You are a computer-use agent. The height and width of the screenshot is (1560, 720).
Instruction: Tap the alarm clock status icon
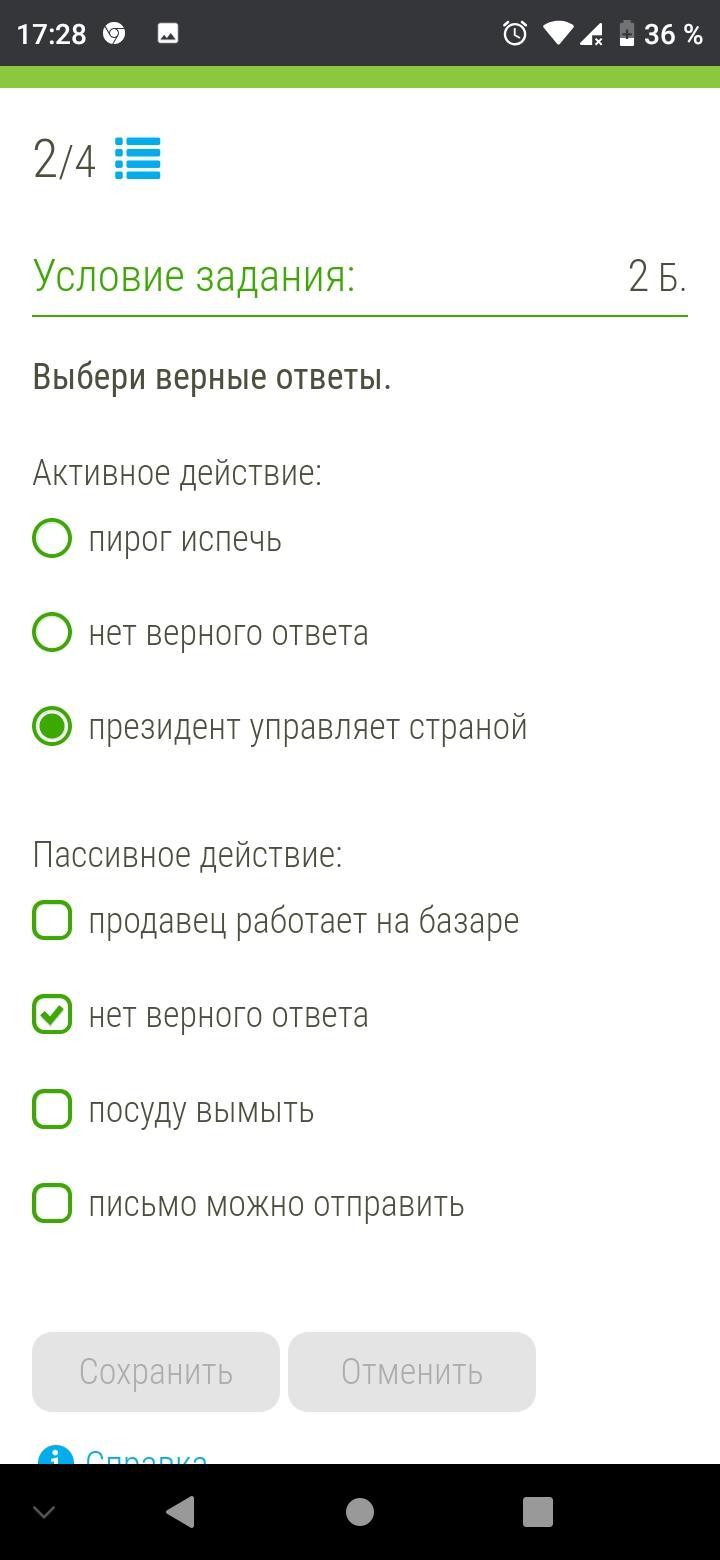point(515,34)
